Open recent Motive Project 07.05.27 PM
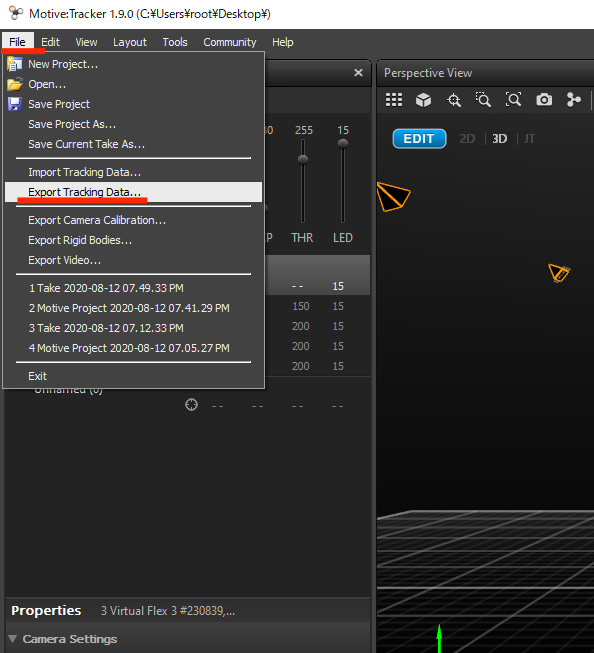Viewport: 594px width, 653px height. tap(133, 348)
